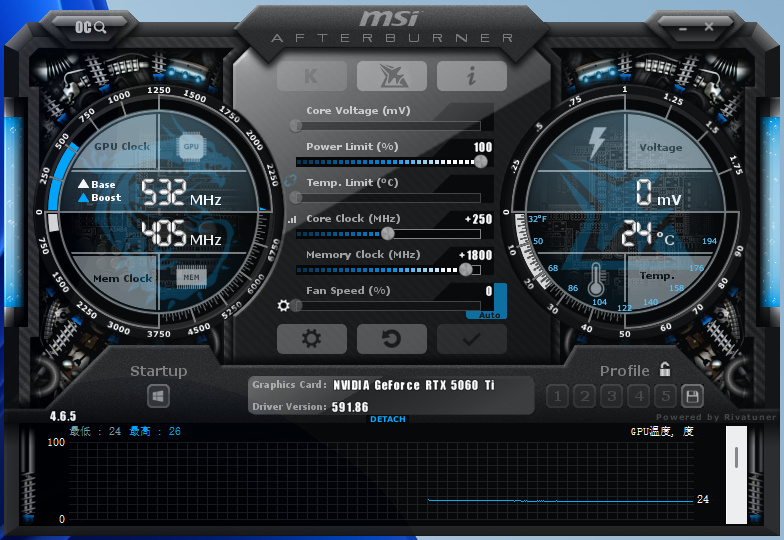Click the Temp. Limit slider handle

pyautogui.click(x=296, y=198)
